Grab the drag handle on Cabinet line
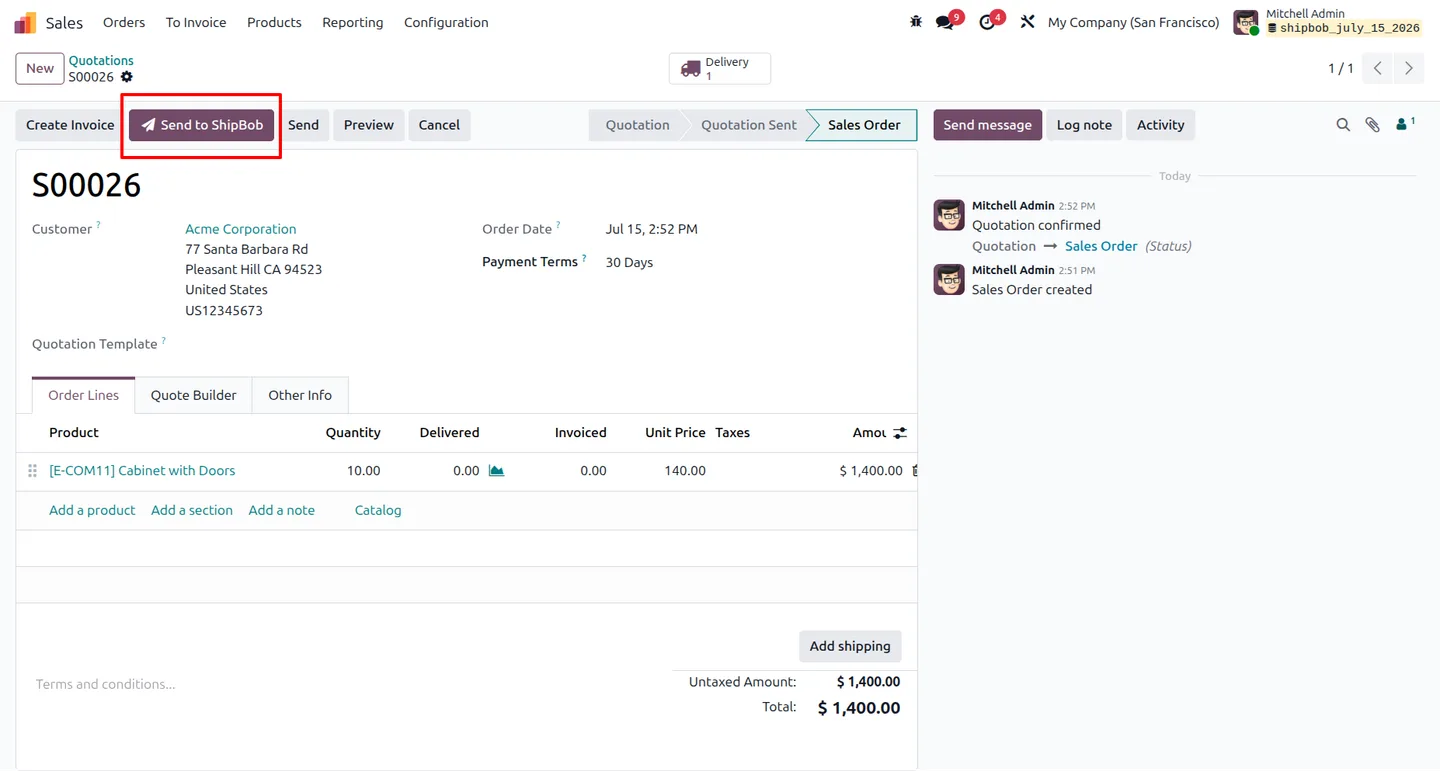1440x771 pixels. tap(32, 470)
